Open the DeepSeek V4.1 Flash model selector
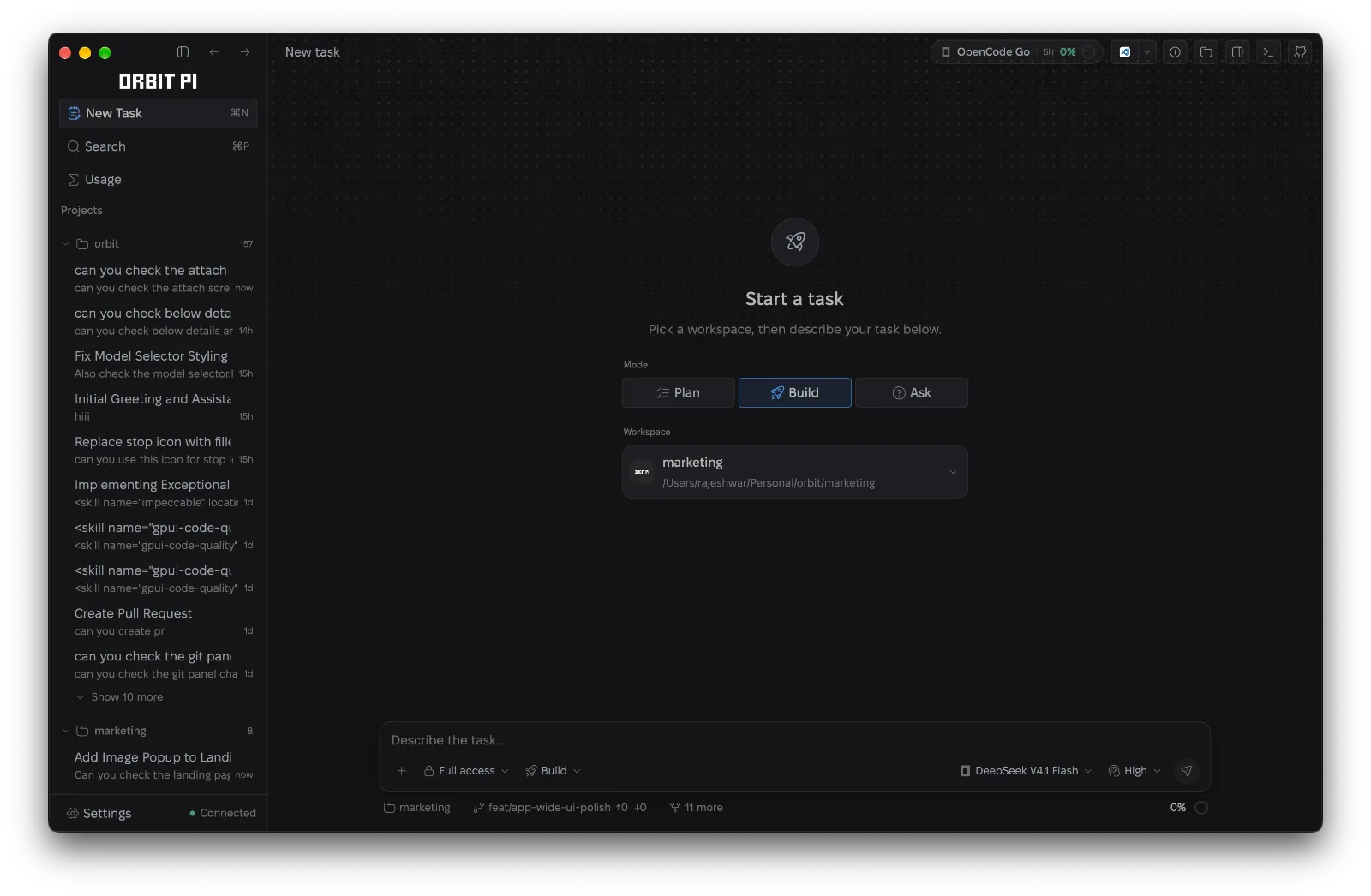The image size is (1371, 896). tap(1026, 771)
